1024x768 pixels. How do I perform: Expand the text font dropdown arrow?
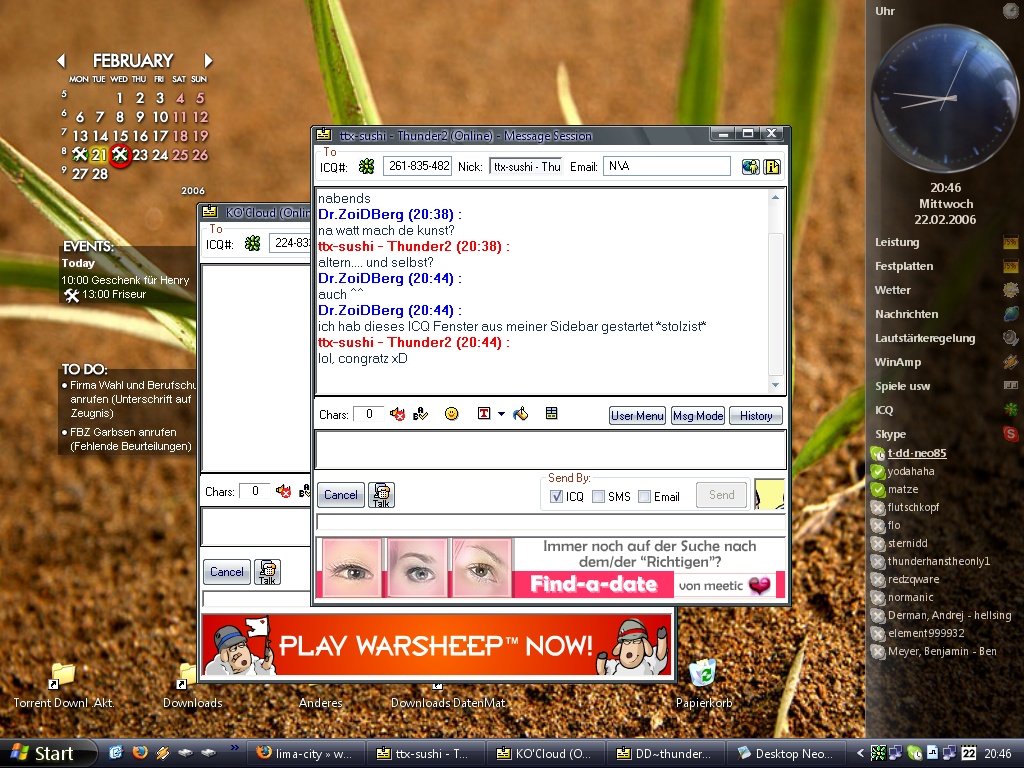pos(501,414)
